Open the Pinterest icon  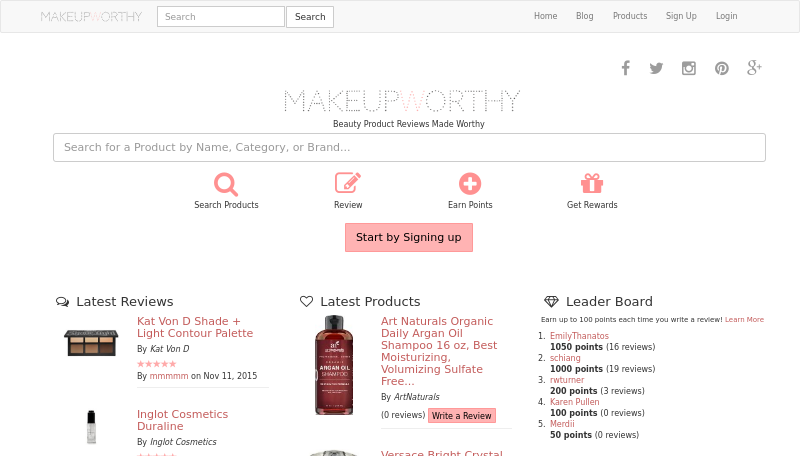(x=721, y=68)
